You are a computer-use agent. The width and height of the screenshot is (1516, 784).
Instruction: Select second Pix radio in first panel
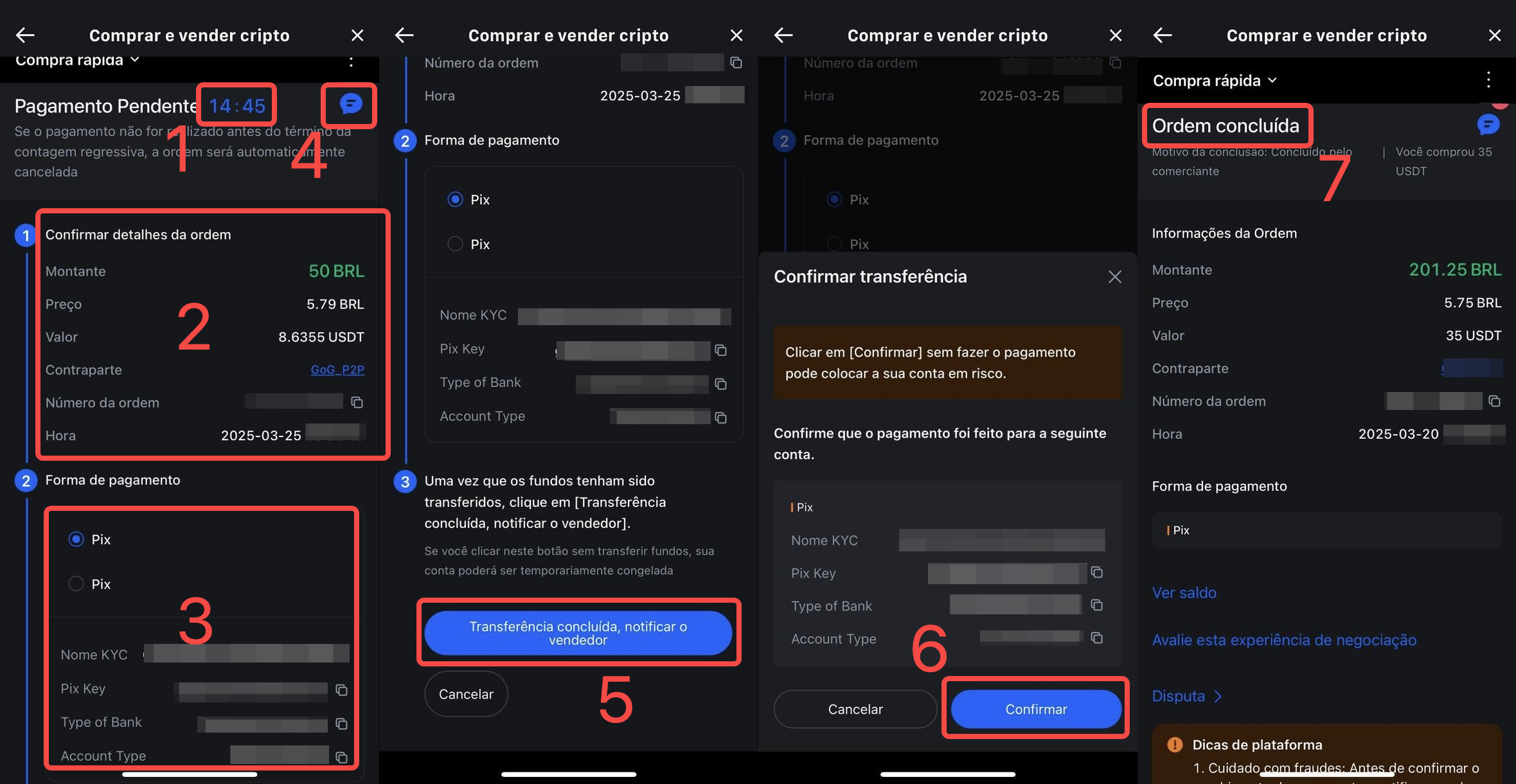tap(76, 584)
